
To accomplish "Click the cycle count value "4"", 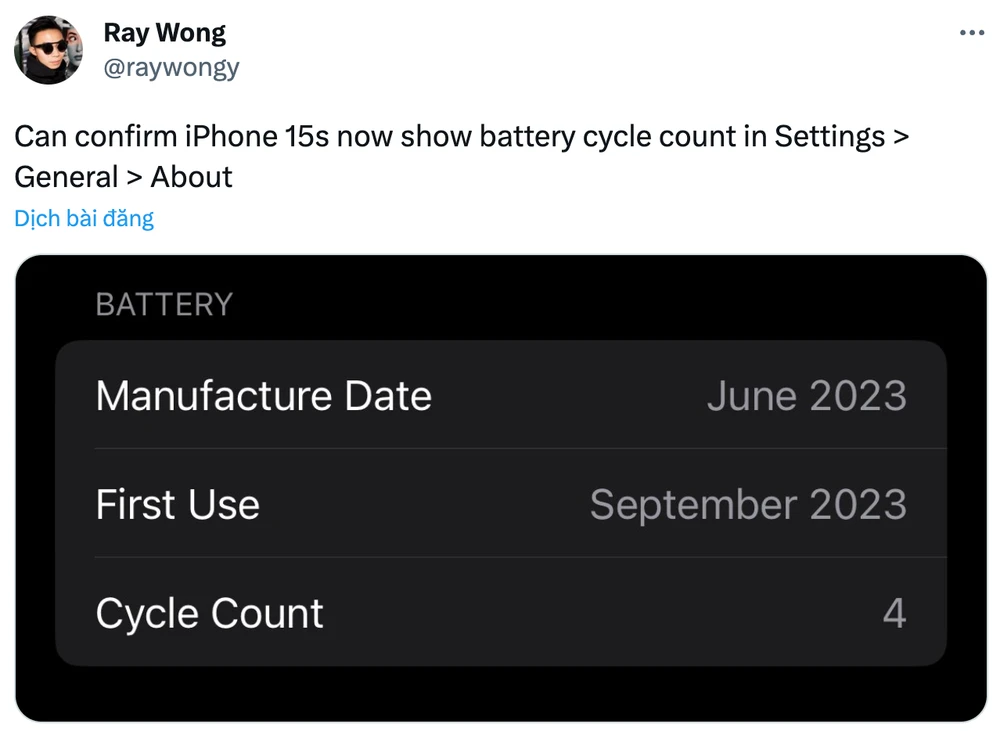I will [x=897, y=613].
